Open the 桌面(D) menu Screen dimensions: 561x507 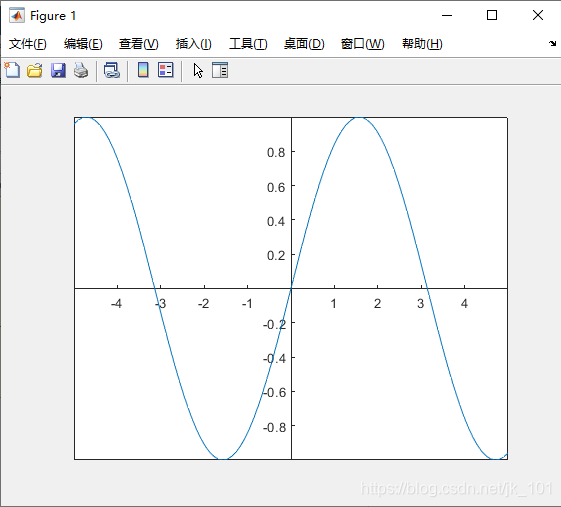(x=304, y=44)
